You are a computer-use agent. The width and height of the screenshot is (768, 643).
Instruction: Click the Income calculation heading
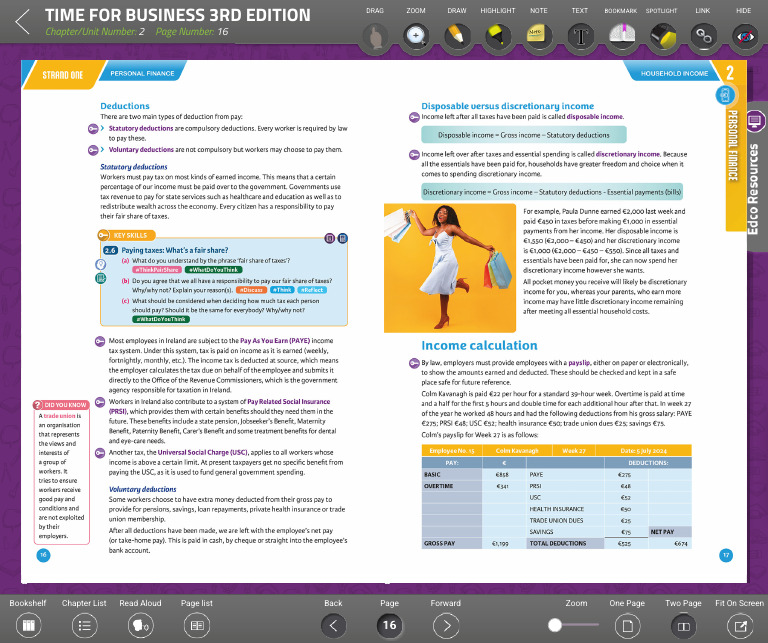[x=479, y=346]
